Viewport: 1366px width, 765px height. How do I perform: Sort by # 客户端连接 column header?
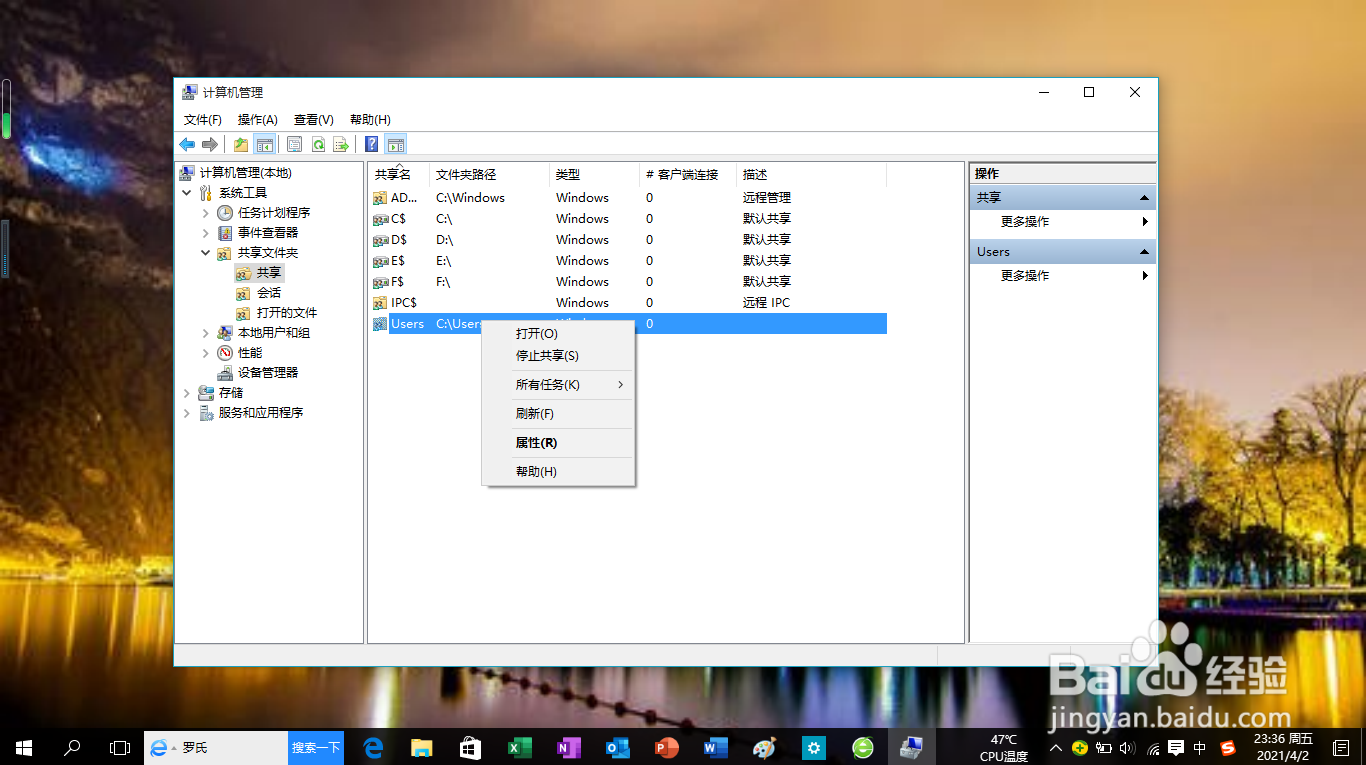tap(688, 175)
